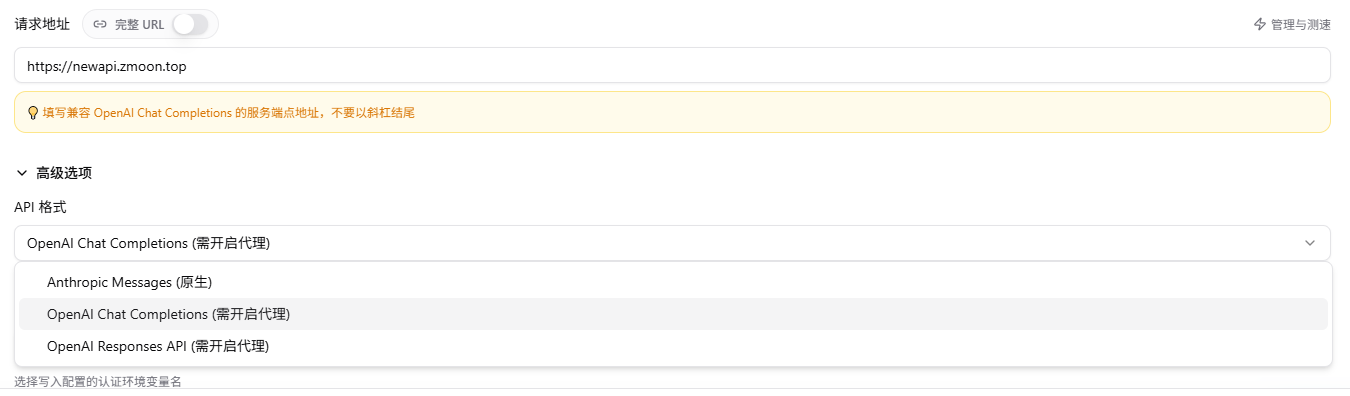Click the chain link icon beside 完整 URL

[100, 24]
